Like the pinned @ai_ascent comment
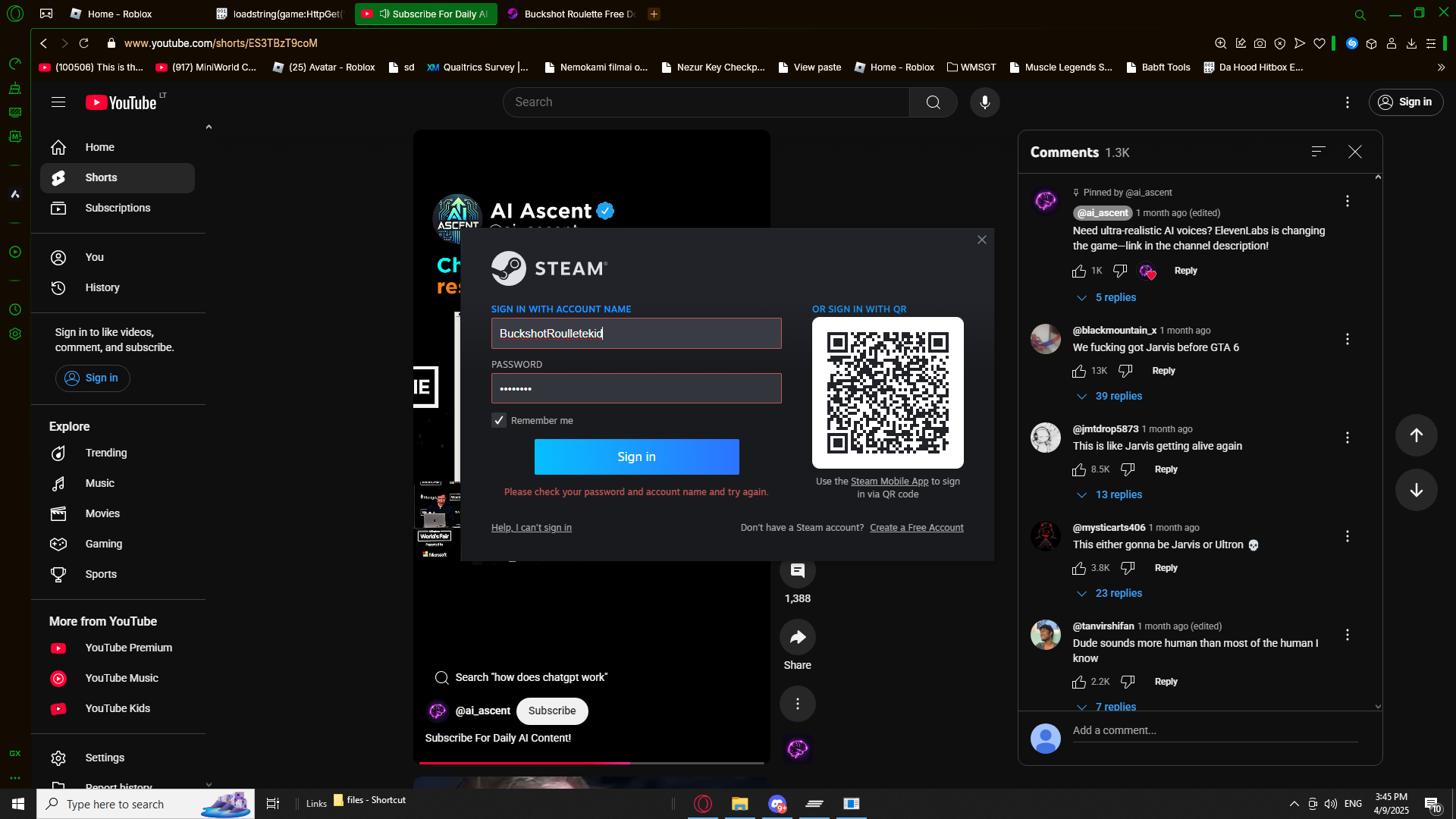The width and height of the screenshot is (1456, 819). [1078, 271]
